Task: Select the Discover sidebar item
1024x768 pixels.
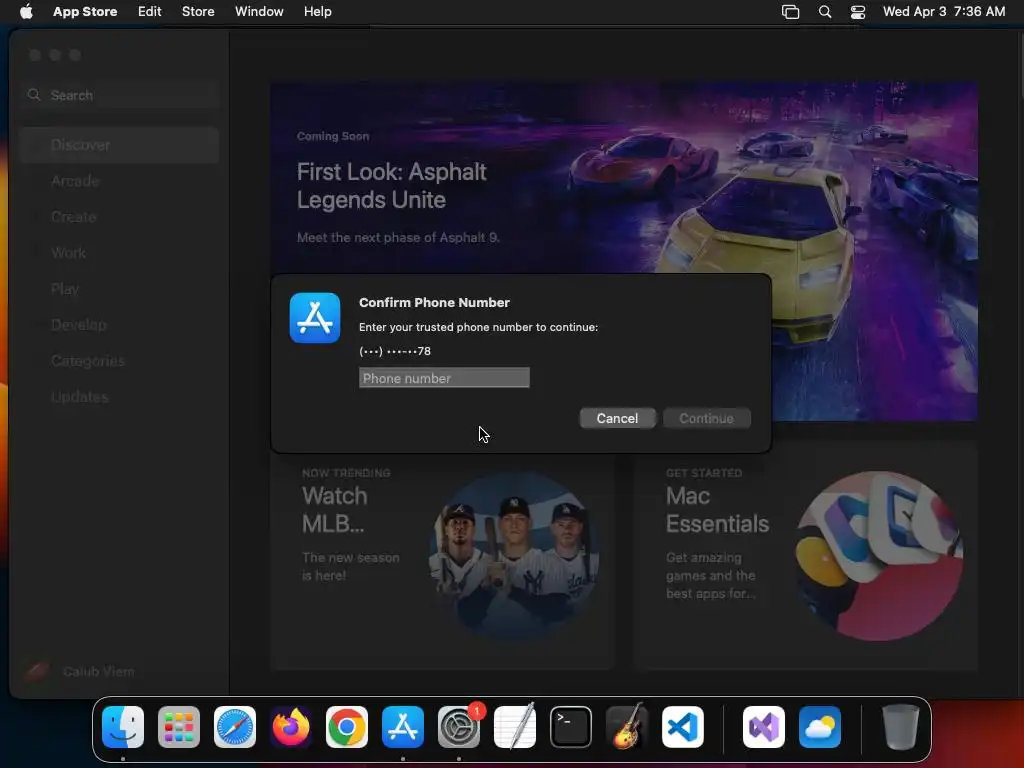Action: coord(120,145)
